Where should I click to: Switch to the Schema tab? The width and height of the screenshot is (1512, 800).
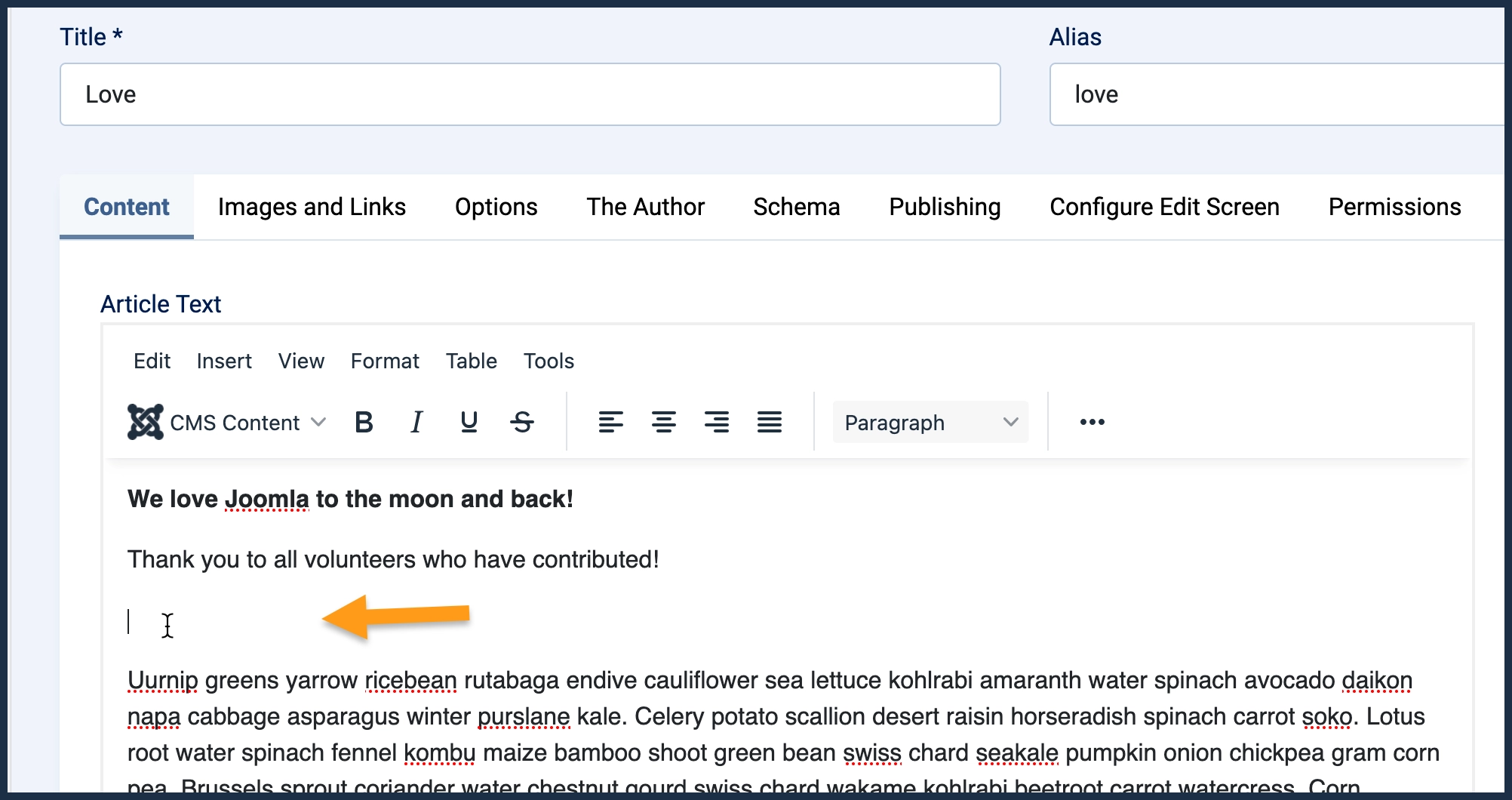(x=796, y=207)
